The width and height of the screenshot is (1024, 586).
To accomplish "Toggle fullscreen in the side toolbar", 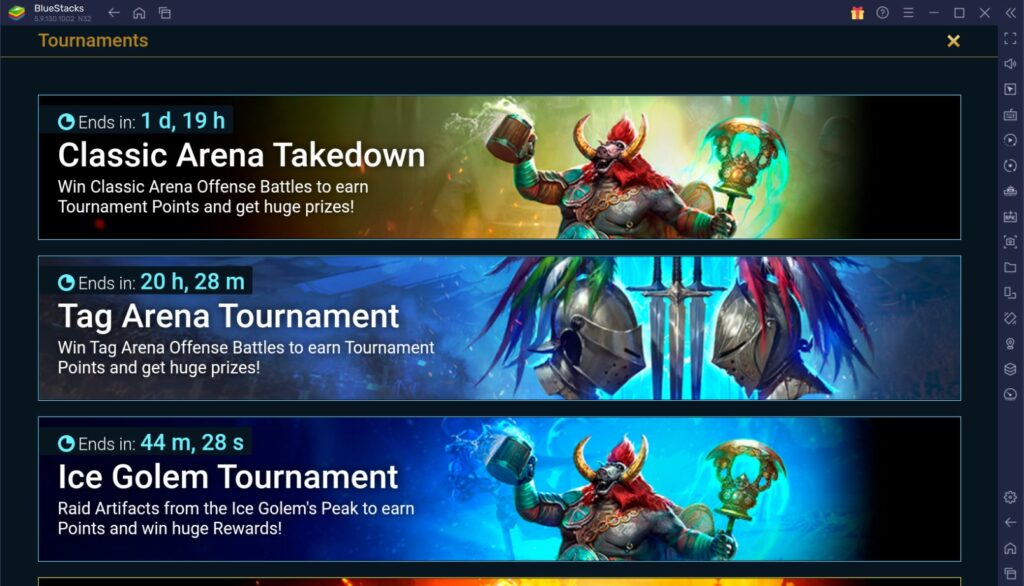I will pos(1010,39).
